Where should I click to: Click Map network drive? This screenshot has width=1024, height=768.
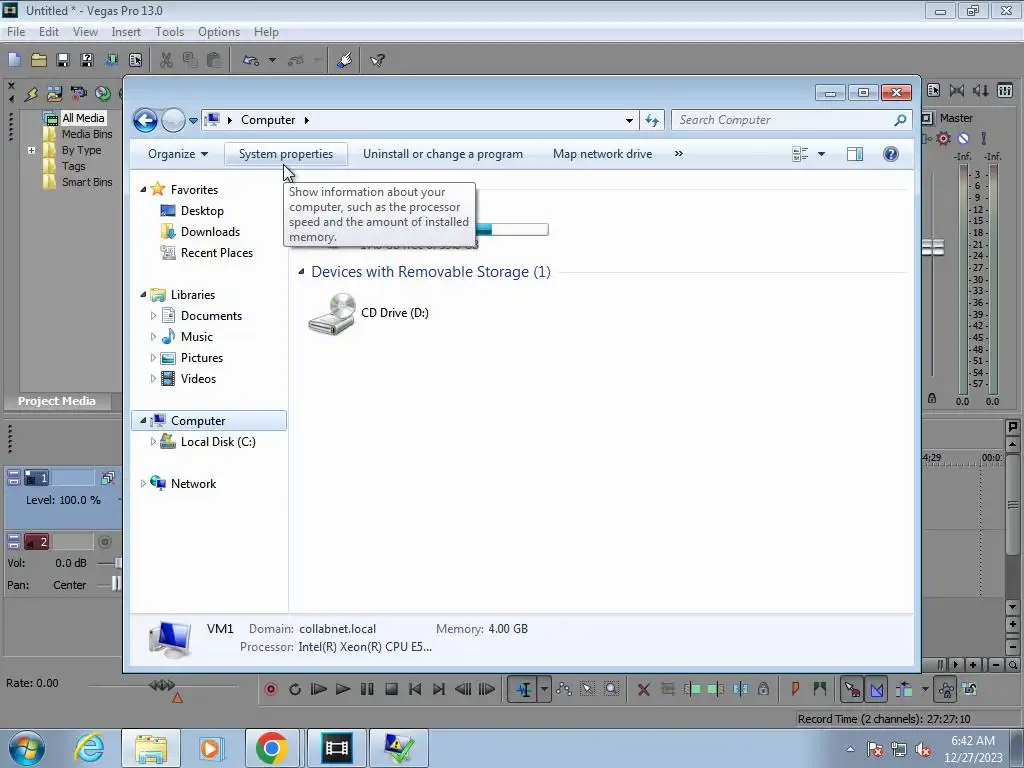click(x=602, y=154)
